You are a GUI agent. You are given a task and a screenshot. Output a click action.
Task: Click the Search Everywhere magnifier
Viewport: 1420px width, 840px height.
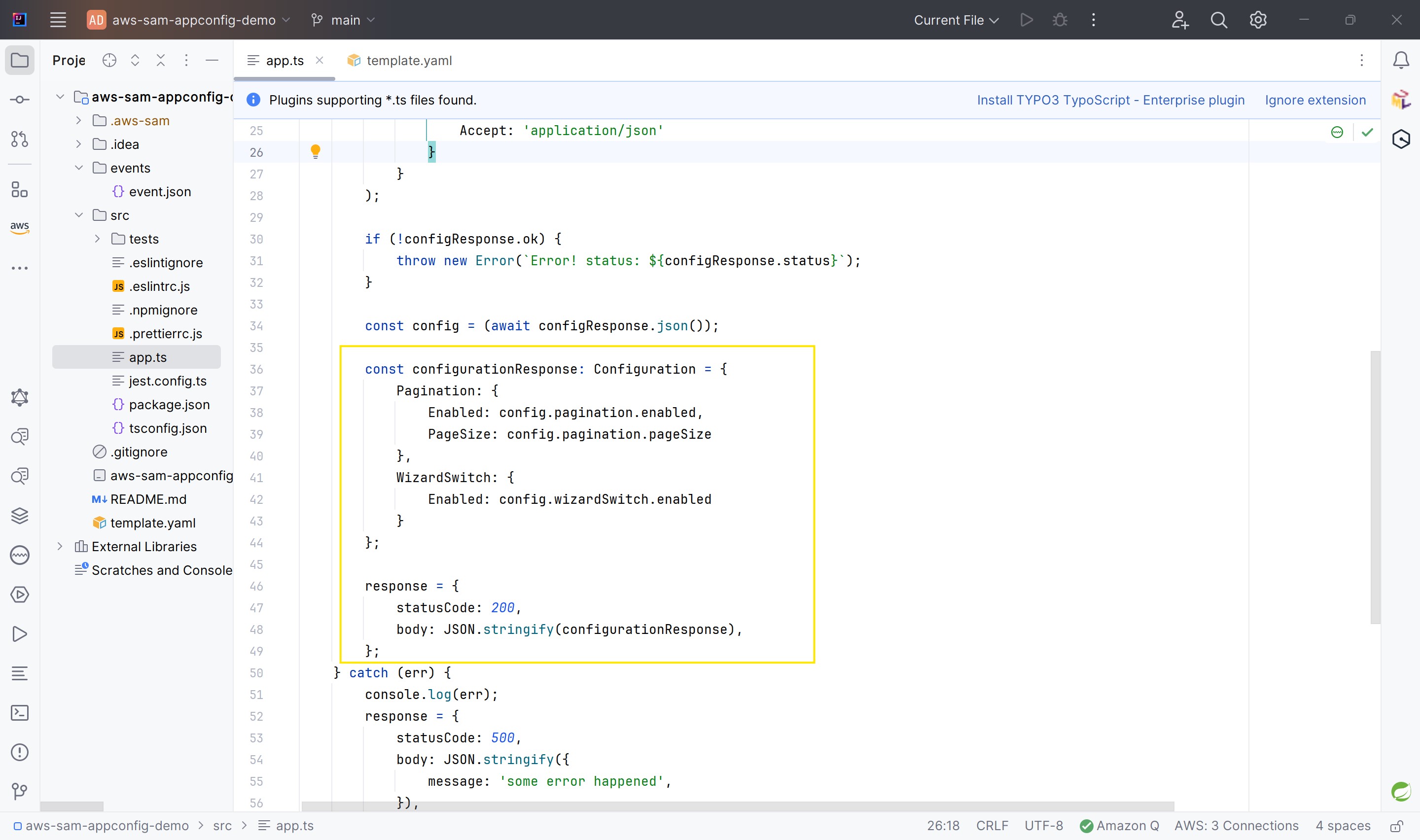(1218, 20)
